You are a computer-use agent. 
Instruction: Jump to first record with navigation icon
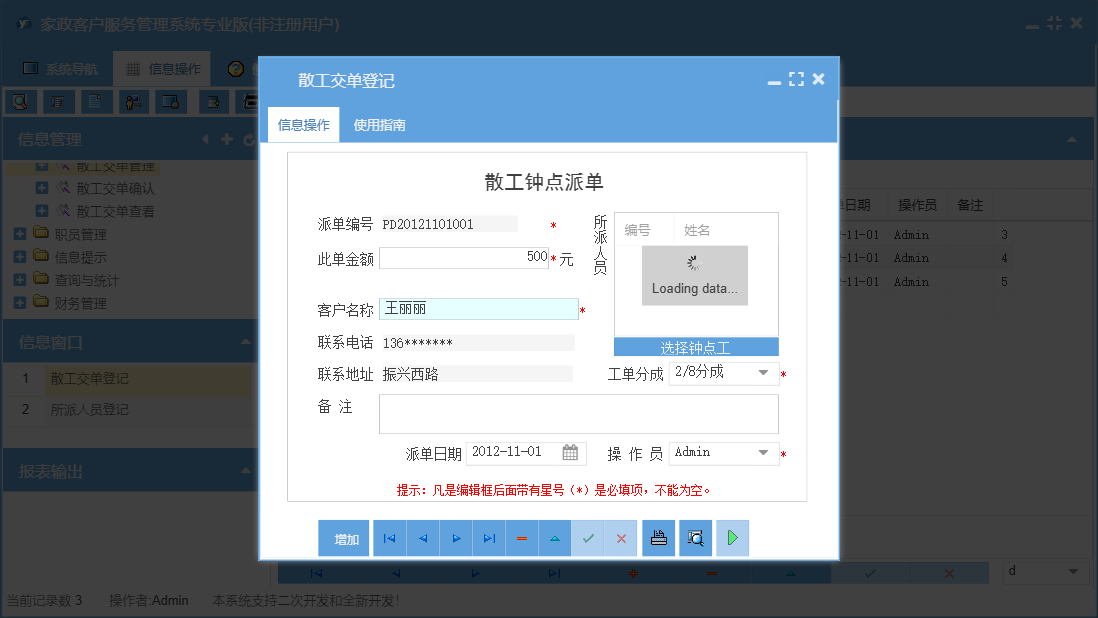pyautogui.click(x=389, y=538)
